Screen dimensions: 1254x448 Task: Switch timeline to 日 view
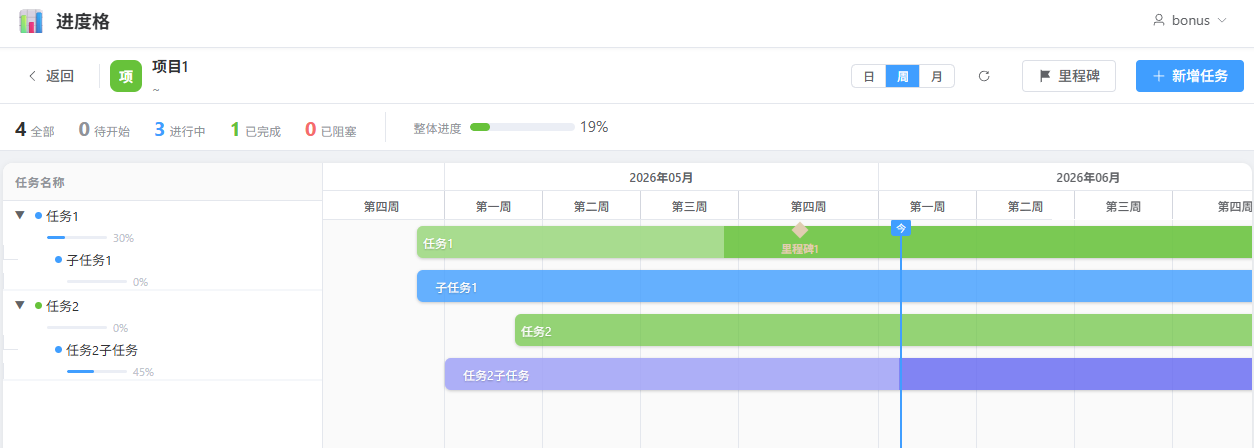(869, 76)
